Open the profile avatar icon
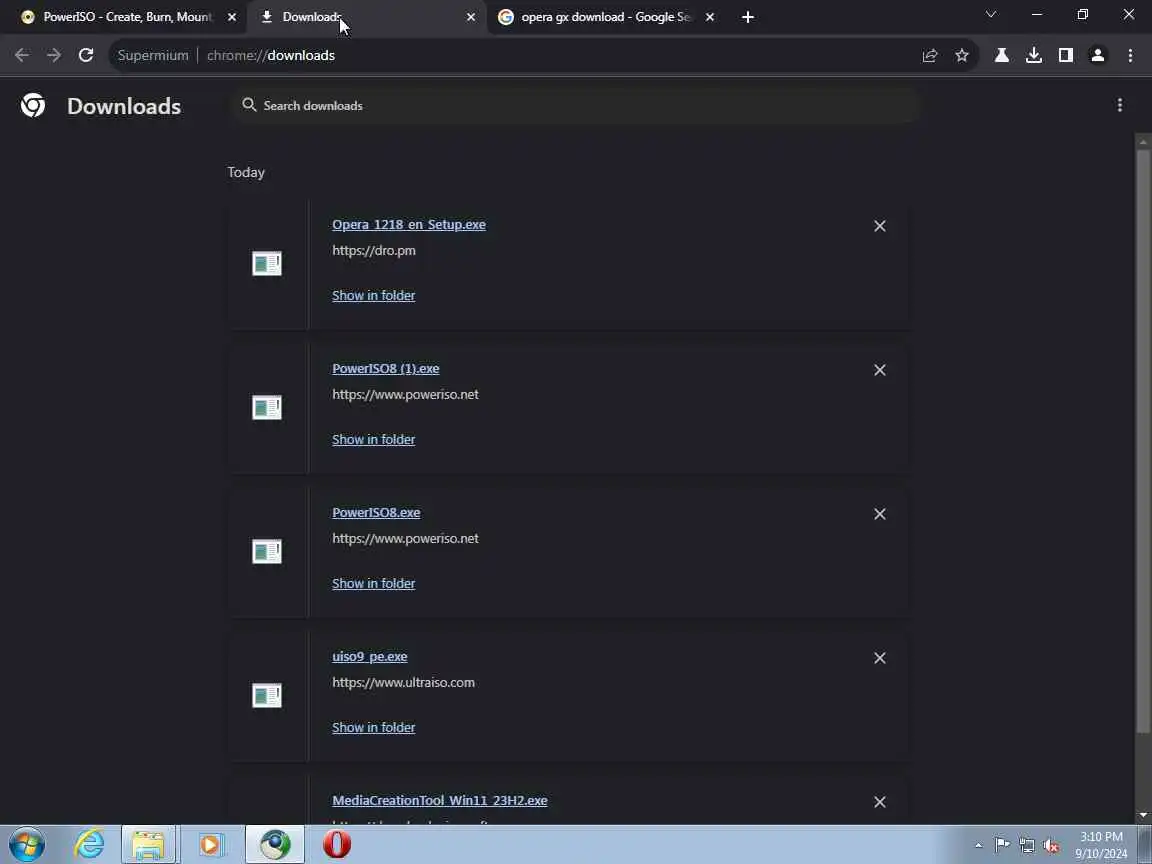1152x864 pixels. (x=1098, y=55)
